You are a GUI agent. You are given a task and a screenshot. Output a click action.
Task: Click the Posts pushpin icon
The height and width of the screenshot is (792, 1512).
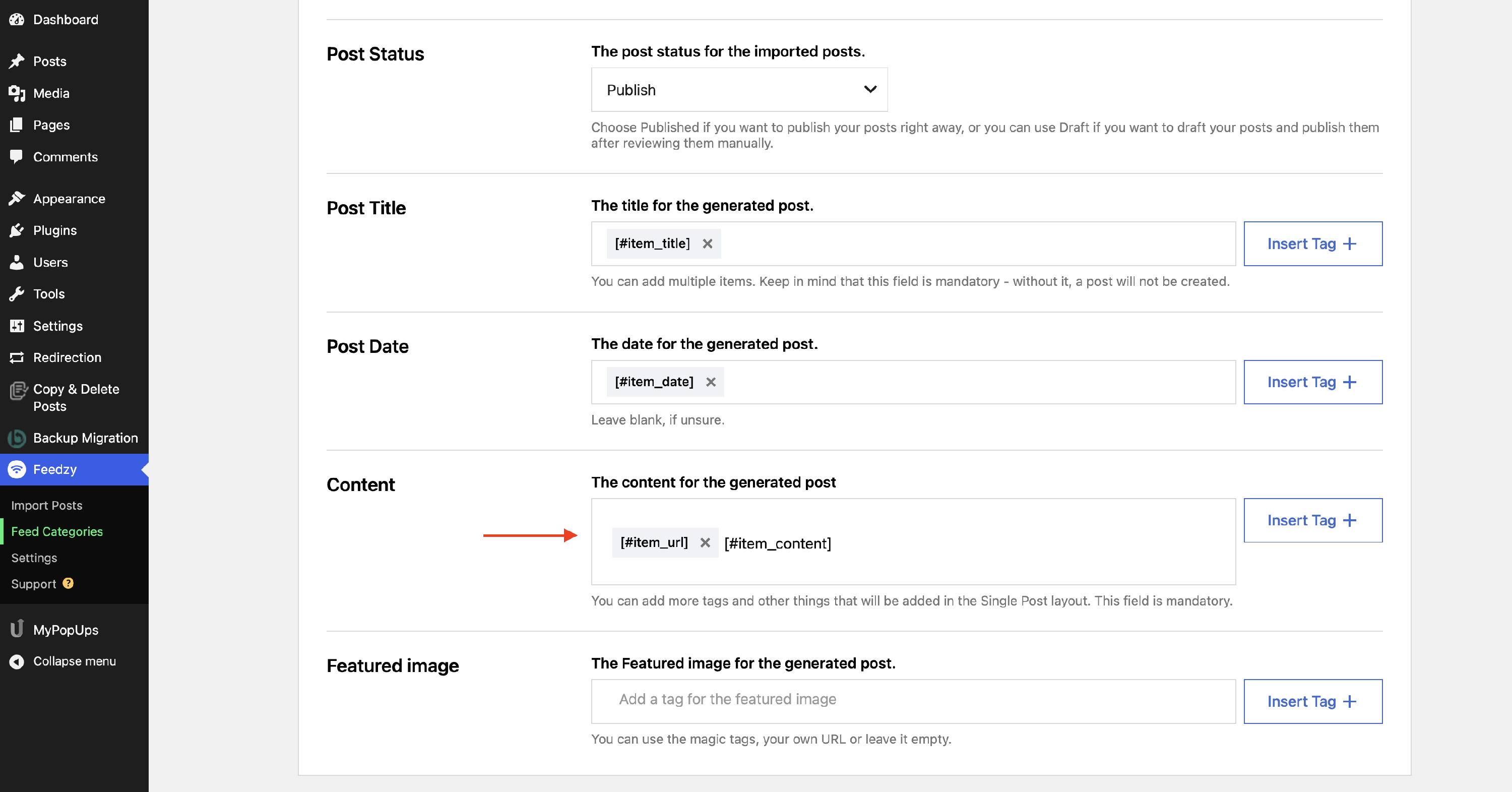[x=17, y=61]
